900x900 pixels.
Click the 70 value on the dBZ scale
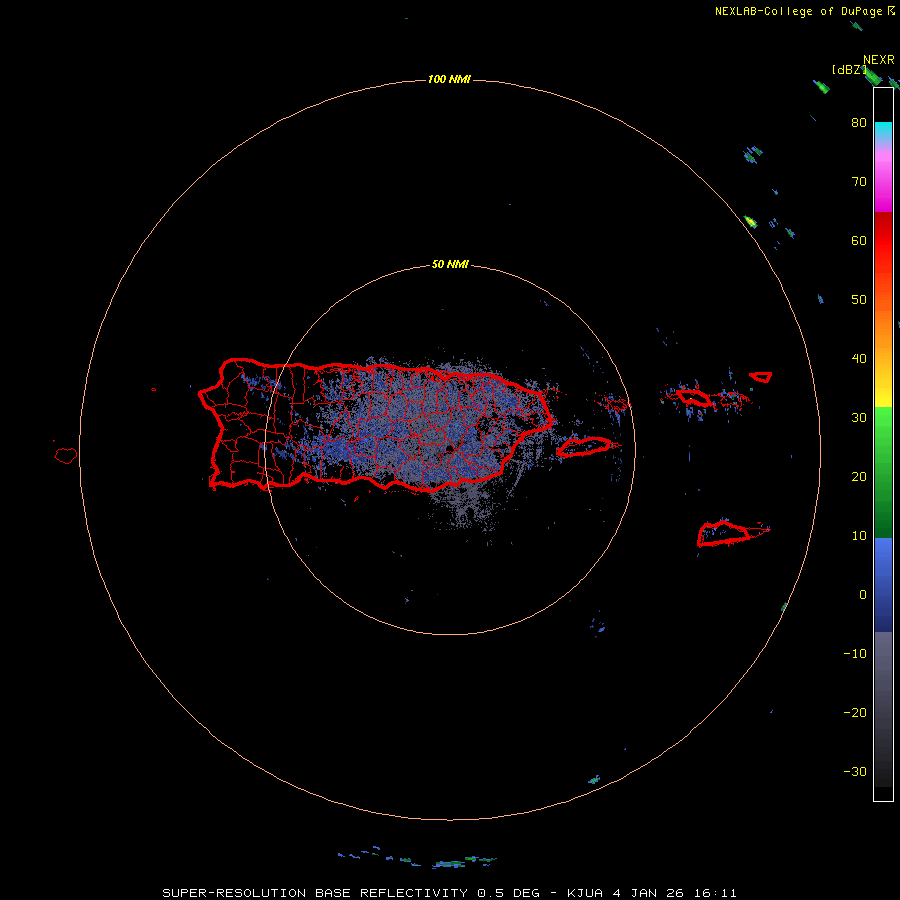859,181
